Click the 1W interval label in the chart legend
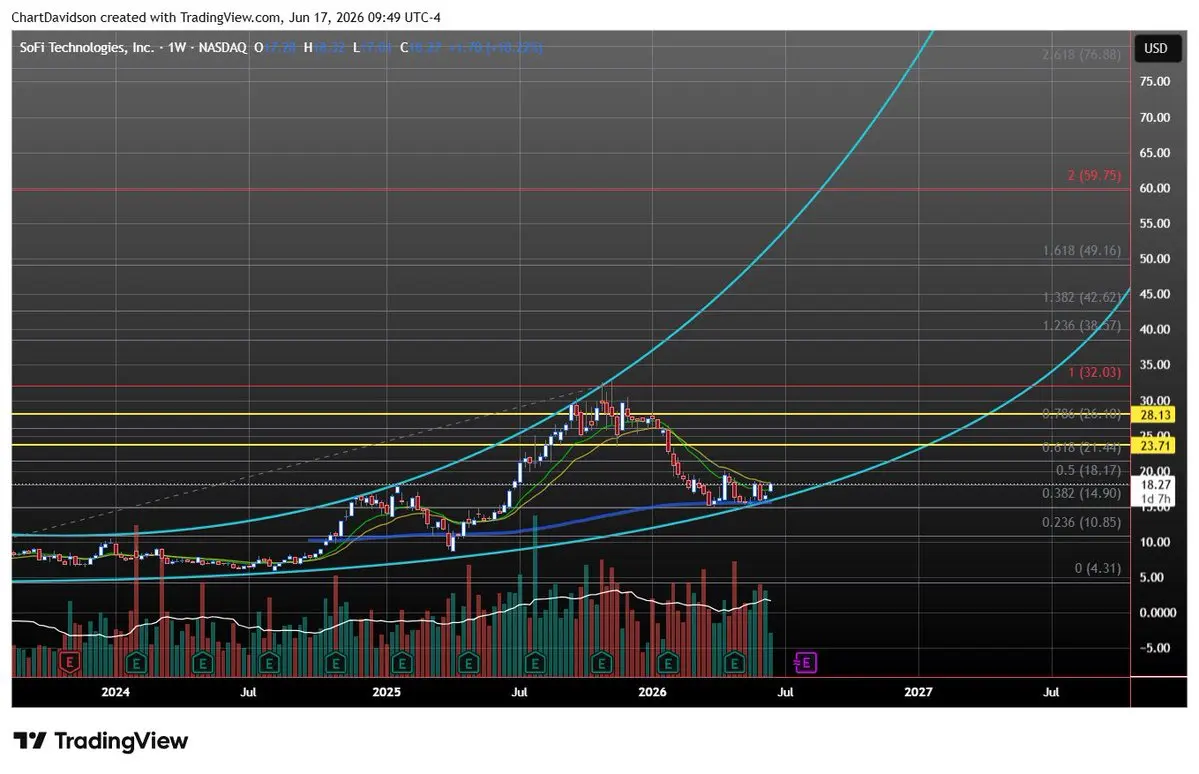Screen dimensions: 1199x774 click(x=177, y=47)
